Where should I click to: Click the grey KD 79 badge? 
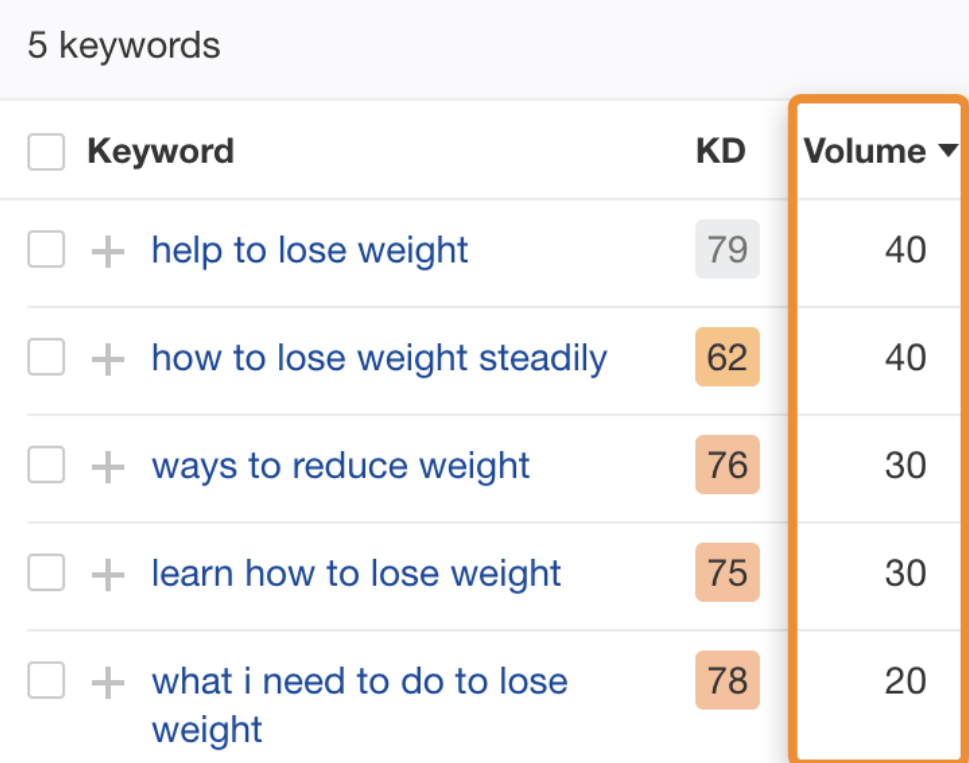(727, 249)
